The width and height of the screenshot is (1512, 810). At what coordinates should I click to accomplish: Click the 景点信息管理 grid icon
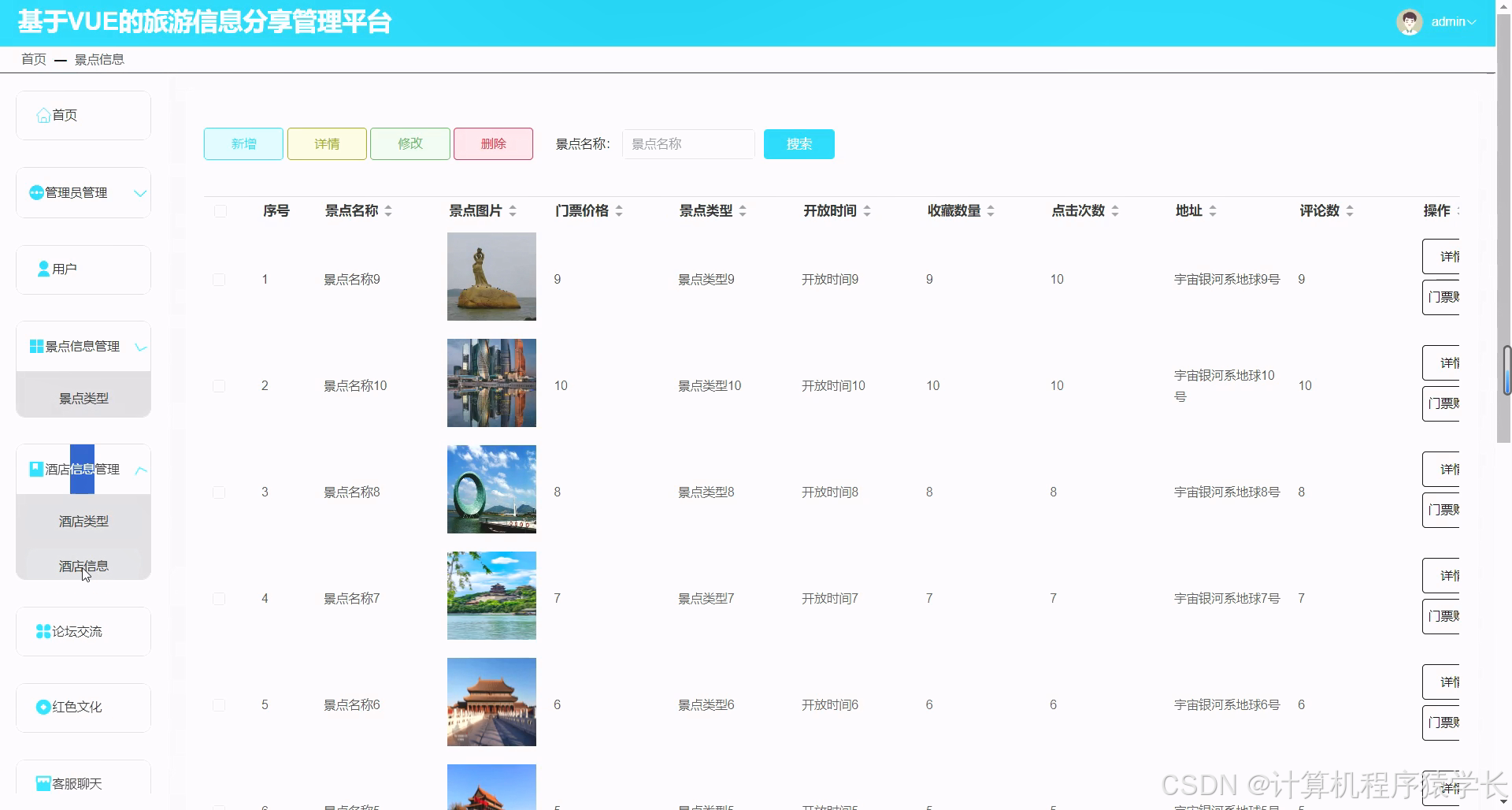35,345
